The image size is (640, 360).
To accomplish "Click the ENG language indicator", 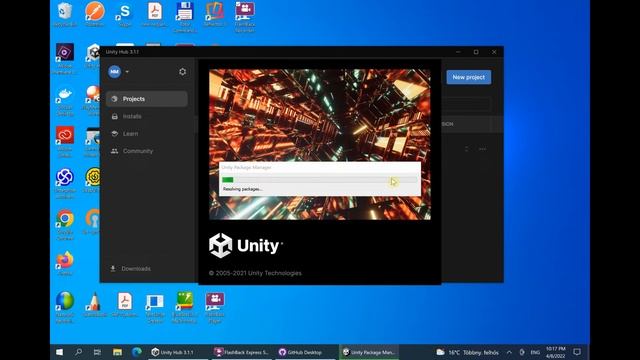I will (x=535, y=352).
